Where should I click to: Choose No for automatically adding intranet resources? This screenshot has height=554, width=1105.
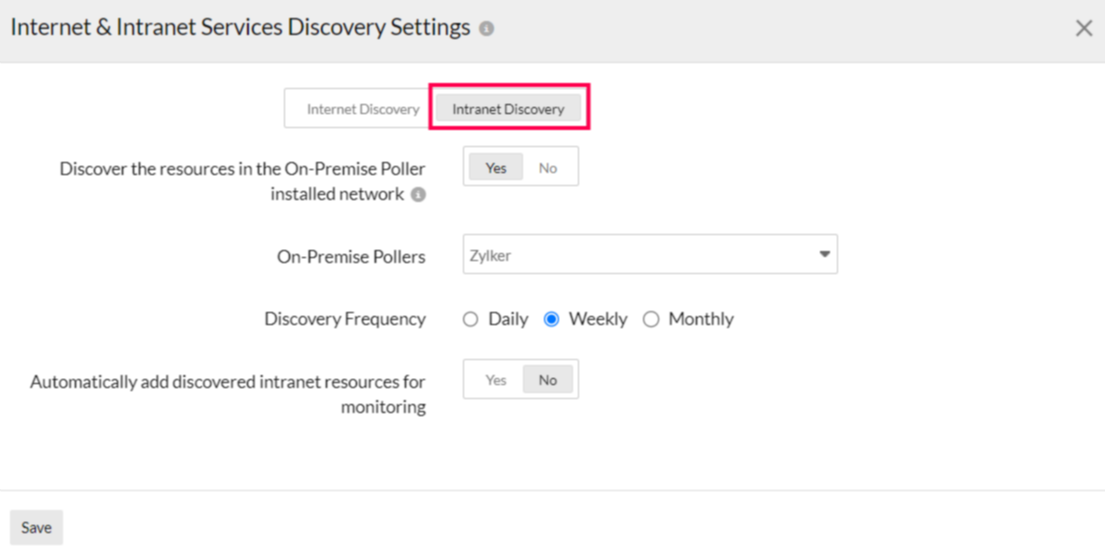pyautogui.click(x=548, y=380)
